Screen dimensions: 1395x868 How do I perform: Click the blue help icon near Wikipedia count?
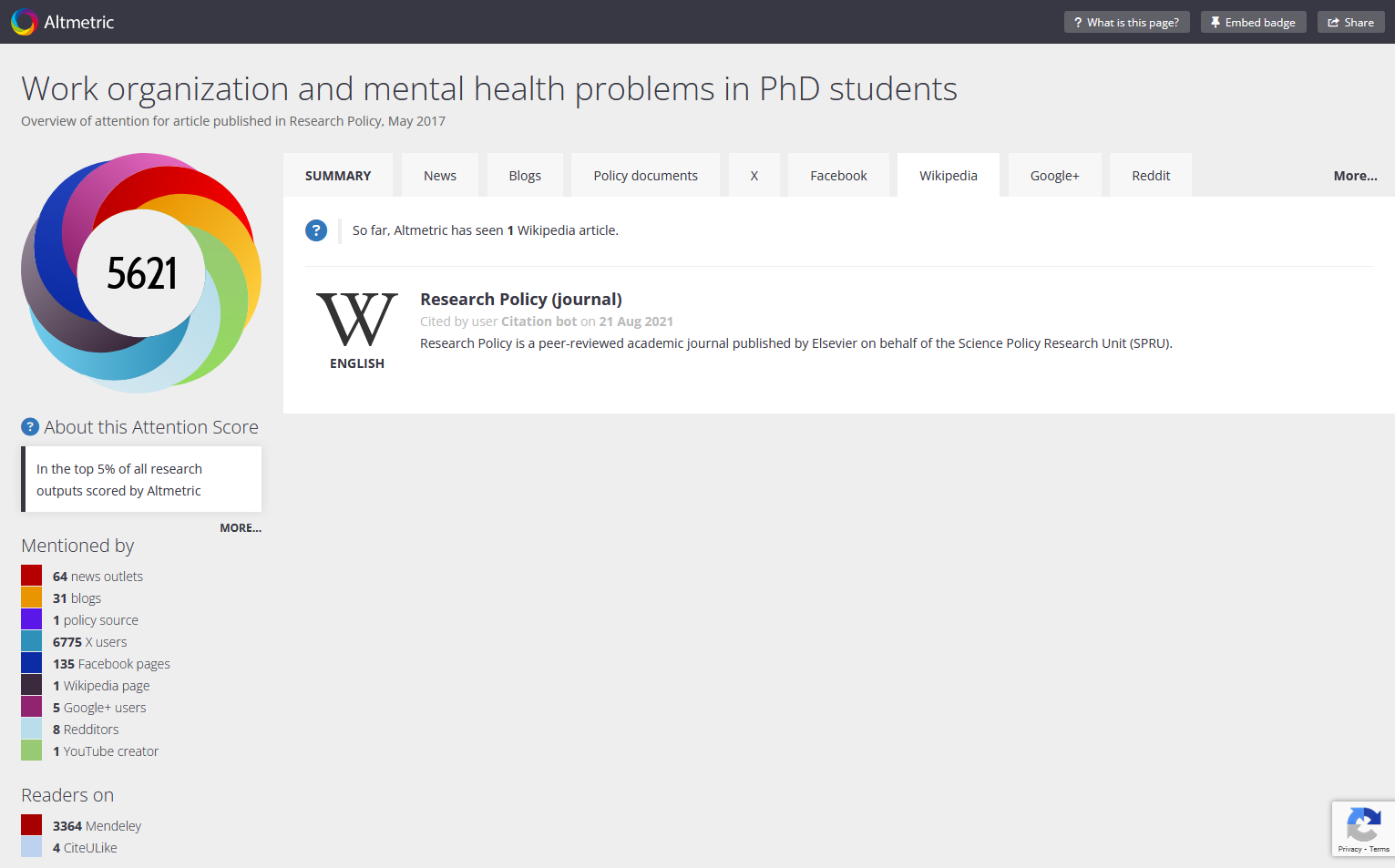pos(316,230)
